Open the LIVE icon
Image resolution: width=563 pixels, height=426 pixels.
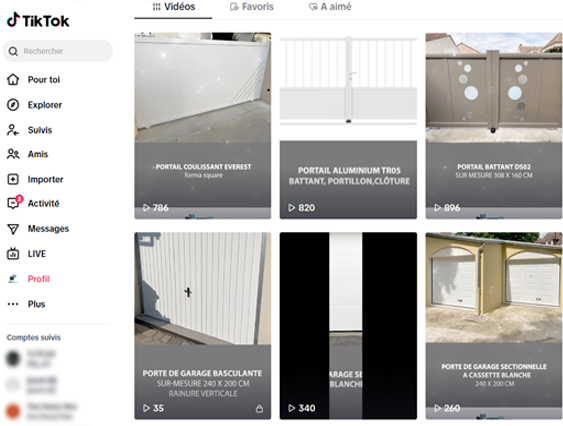[x=13, y=254]
